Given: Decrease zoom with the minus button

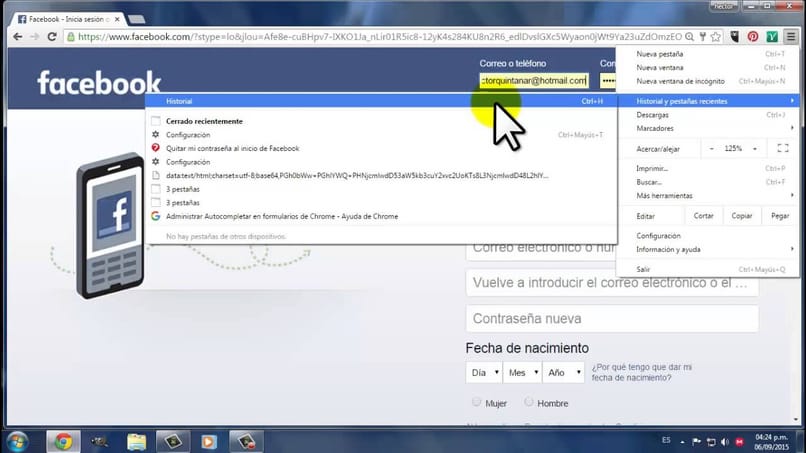Looking at the screenshot, I should (711, 149).
